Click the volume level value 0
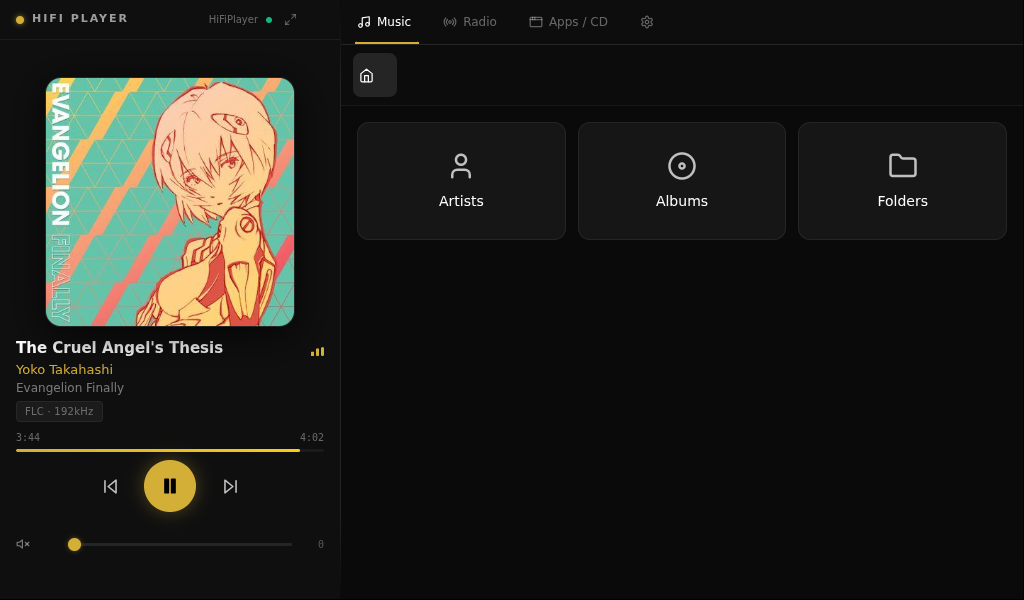 click(x=321, y=545)
